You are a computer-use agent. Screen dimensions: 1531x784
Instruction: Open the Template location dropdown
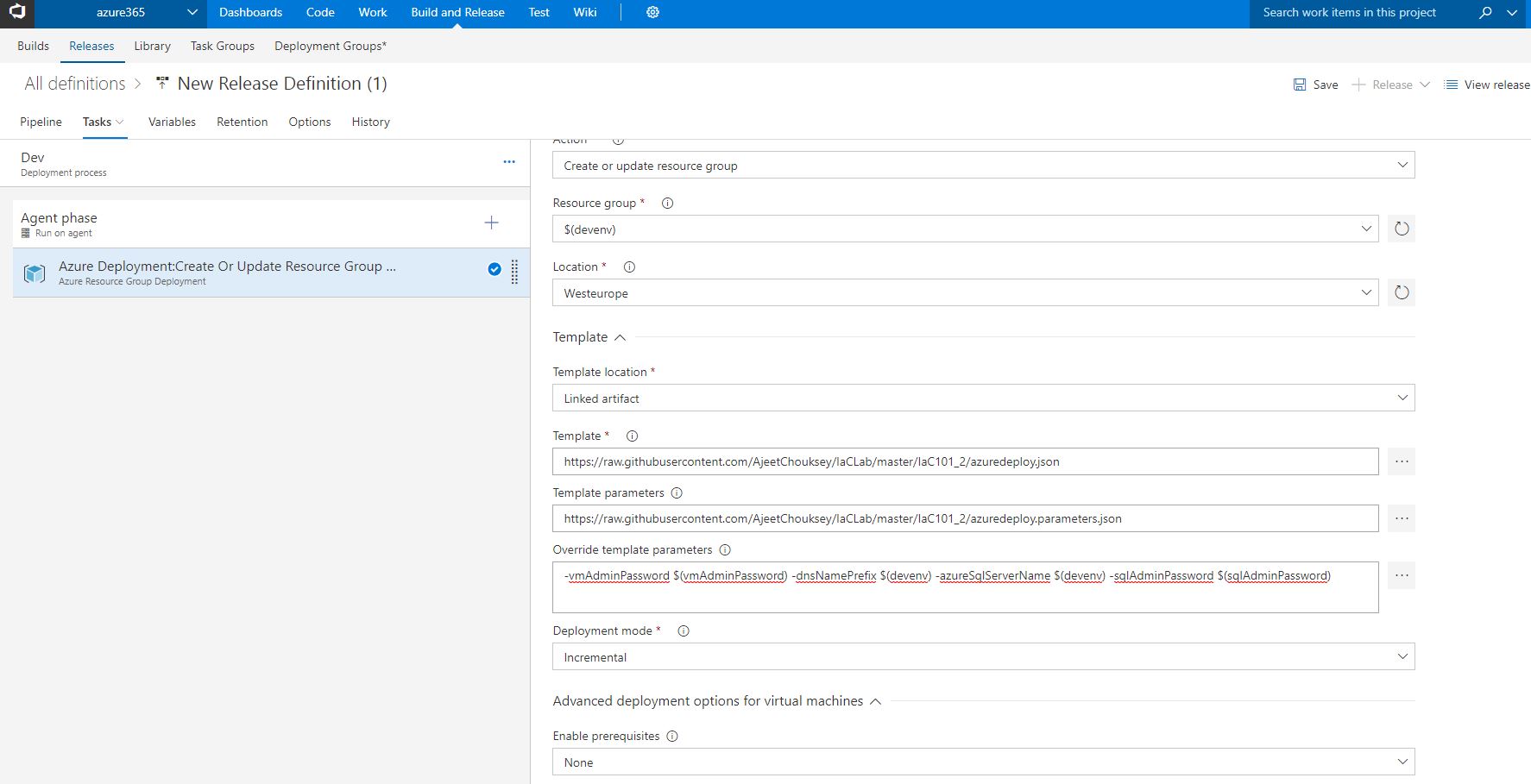983,398
